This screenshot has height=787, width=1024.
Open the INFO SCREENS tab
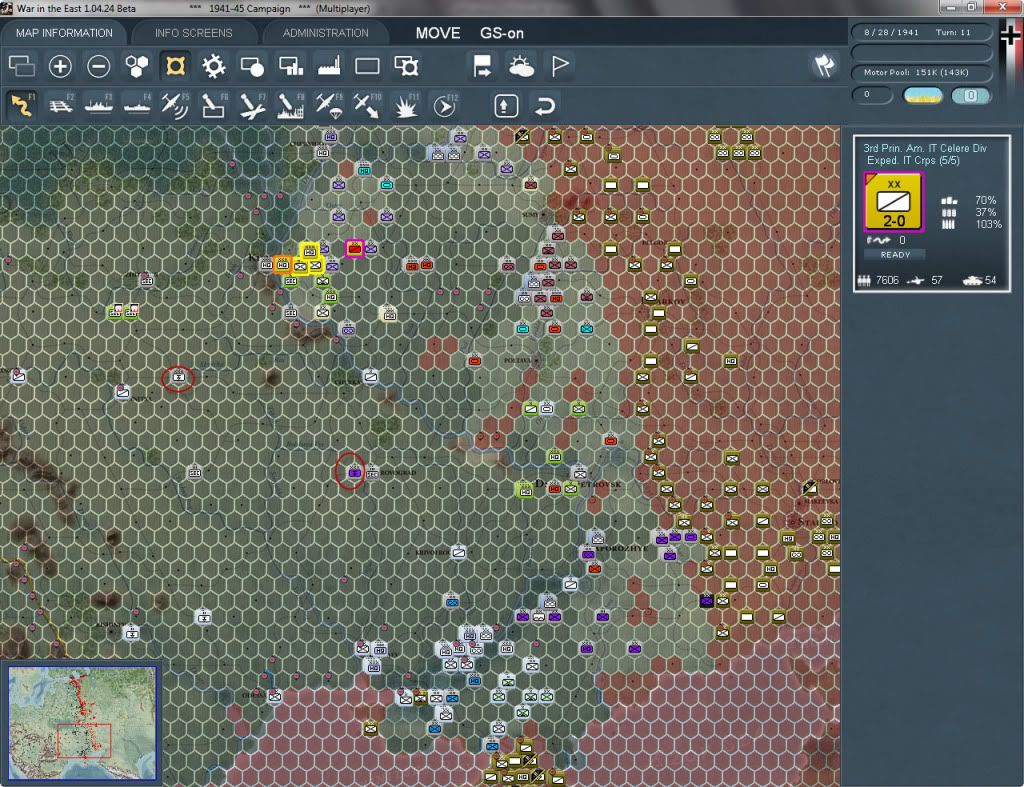(x=193, y=33)
